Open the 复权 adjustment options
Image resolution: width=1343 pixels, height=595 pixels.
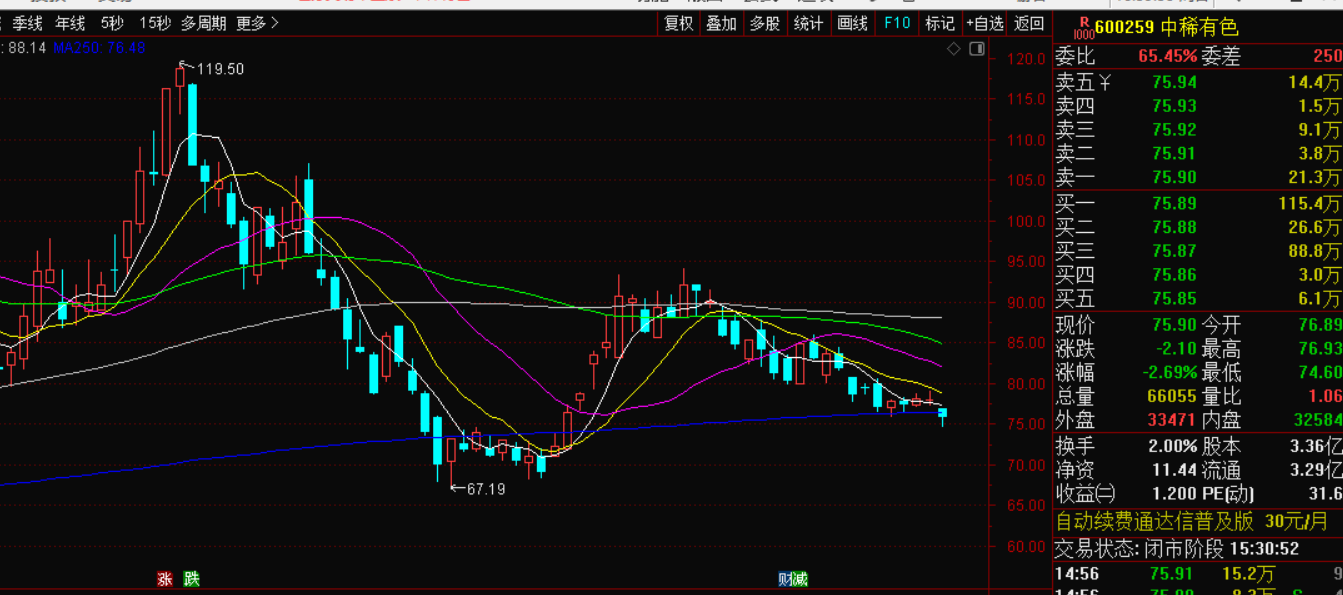tap(679, 23)
